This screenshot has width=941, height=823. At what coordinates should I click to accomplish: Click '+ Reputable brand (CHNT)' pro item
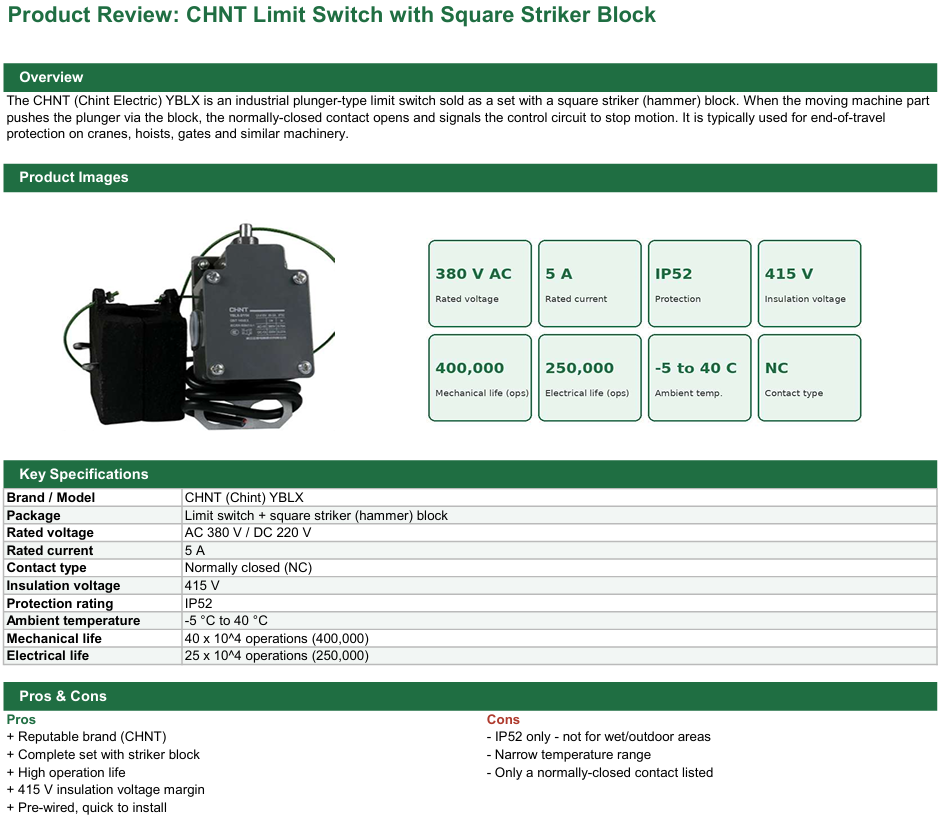tap(86, 737)
